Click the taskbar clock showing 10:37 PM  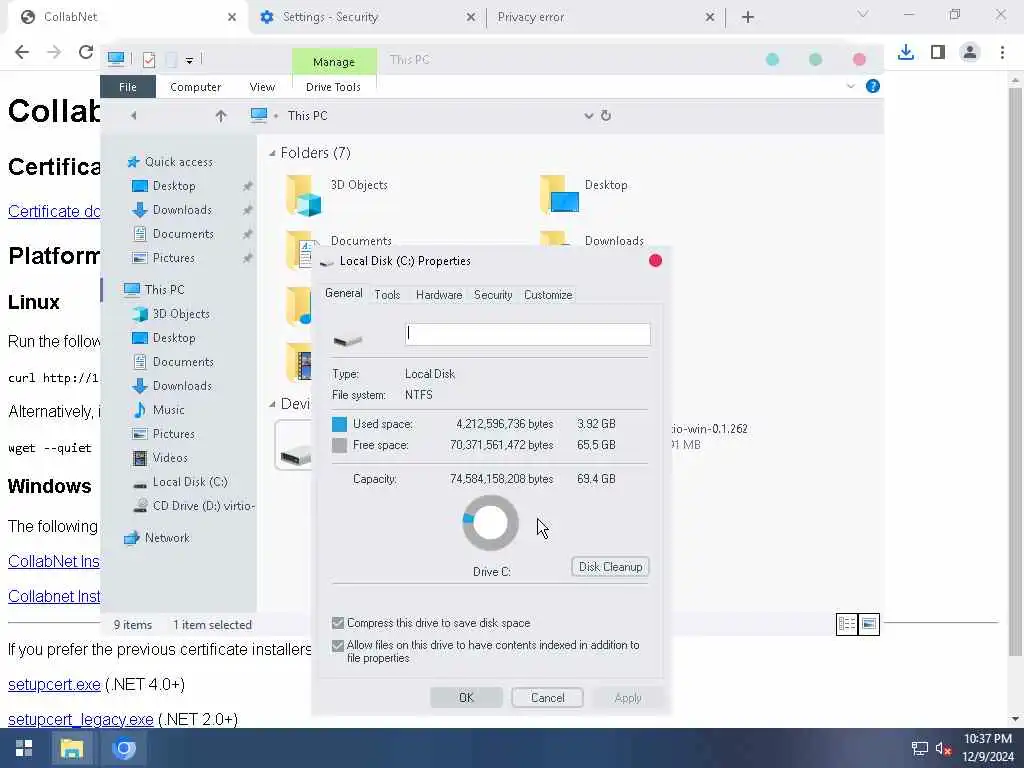tap(987, 739)
